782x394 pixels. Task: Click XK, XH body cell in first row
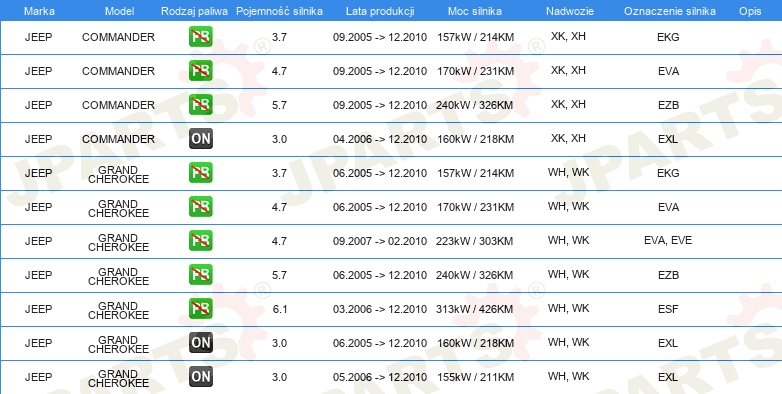568,36
